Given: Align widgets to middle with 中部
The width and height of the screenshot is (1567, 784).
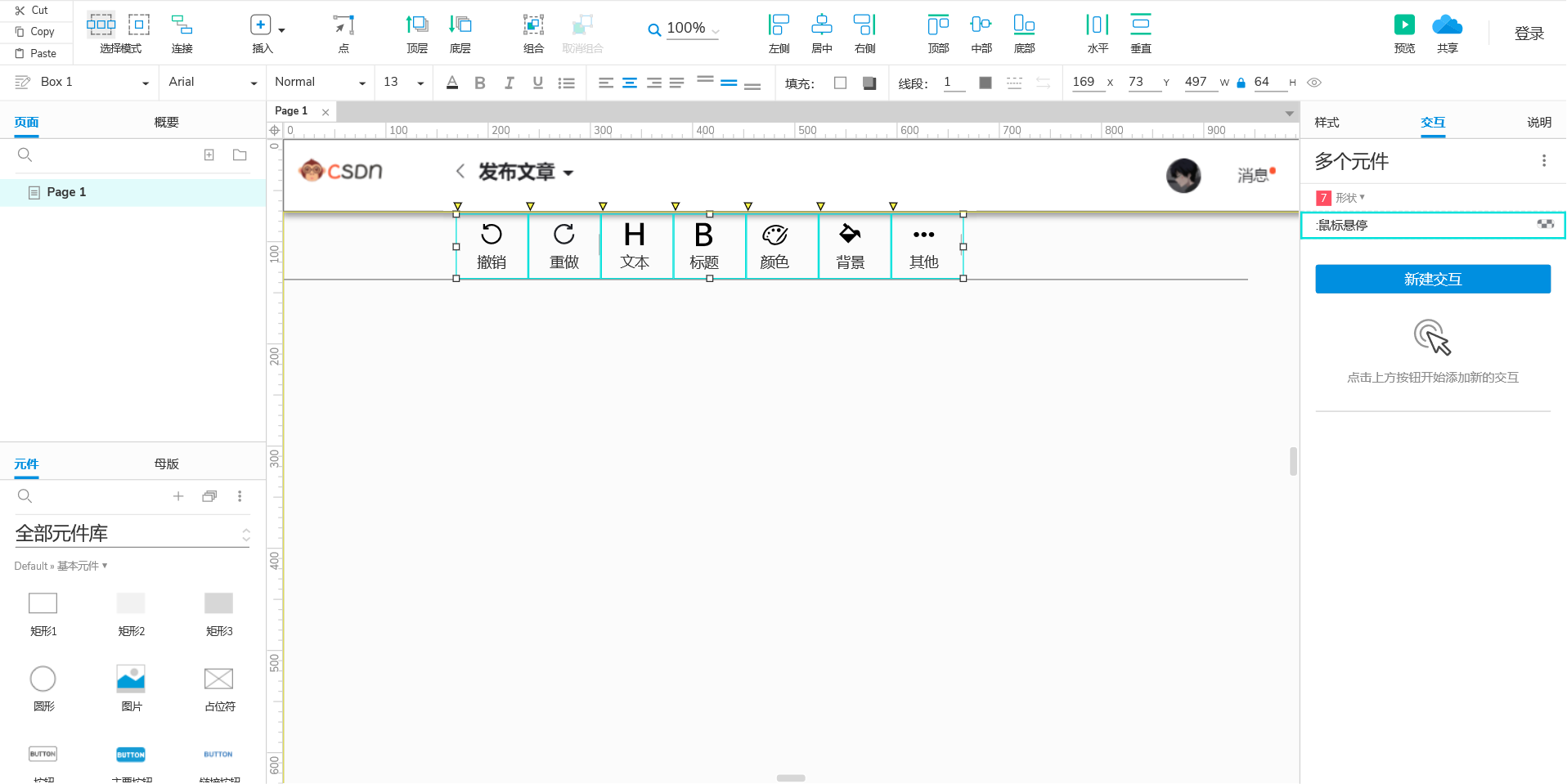Looking at the screenshot, I should [981, 34].
